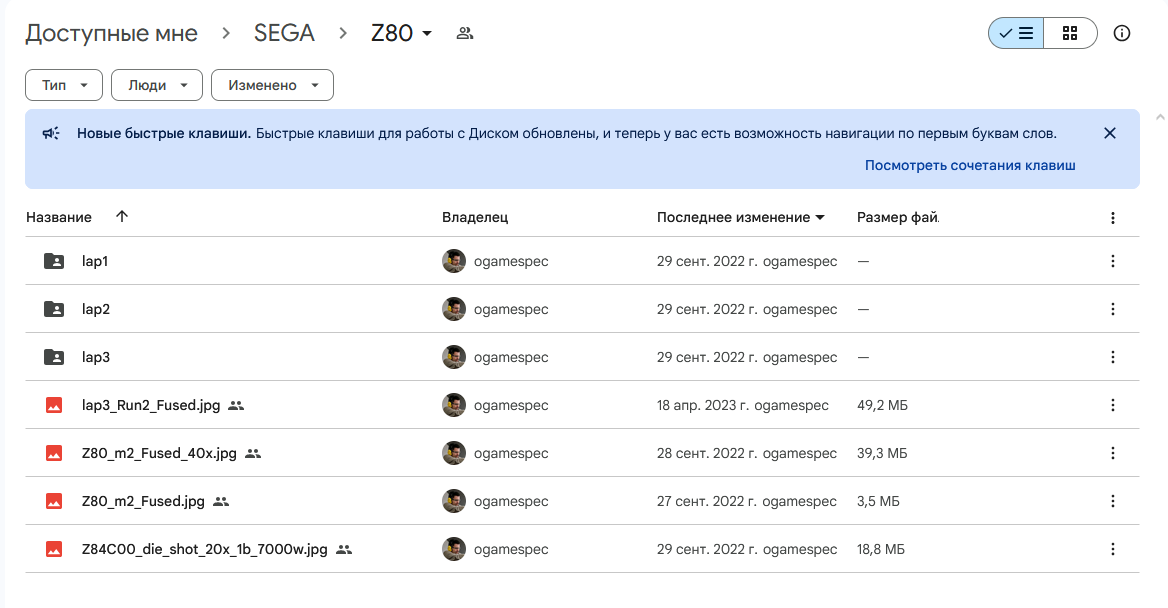This screenshot has height=608, width=1168.
Task: Click the lap2 shared folder icon
Action: (x=54, y=309)
